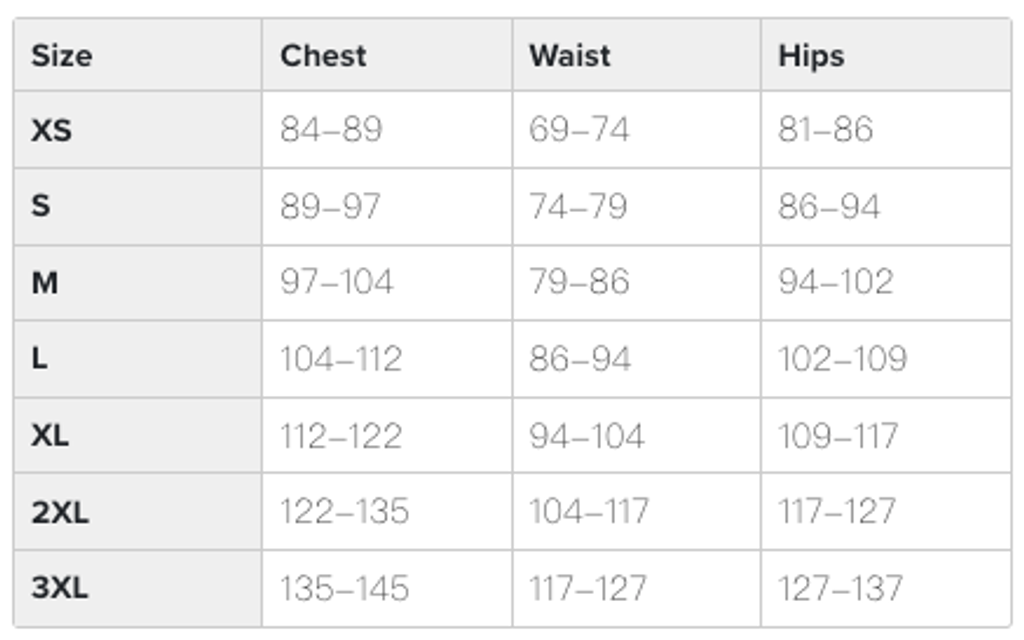Screen dimensions: 1024x640
Task: Click the Waist column header
Action: 570,56
